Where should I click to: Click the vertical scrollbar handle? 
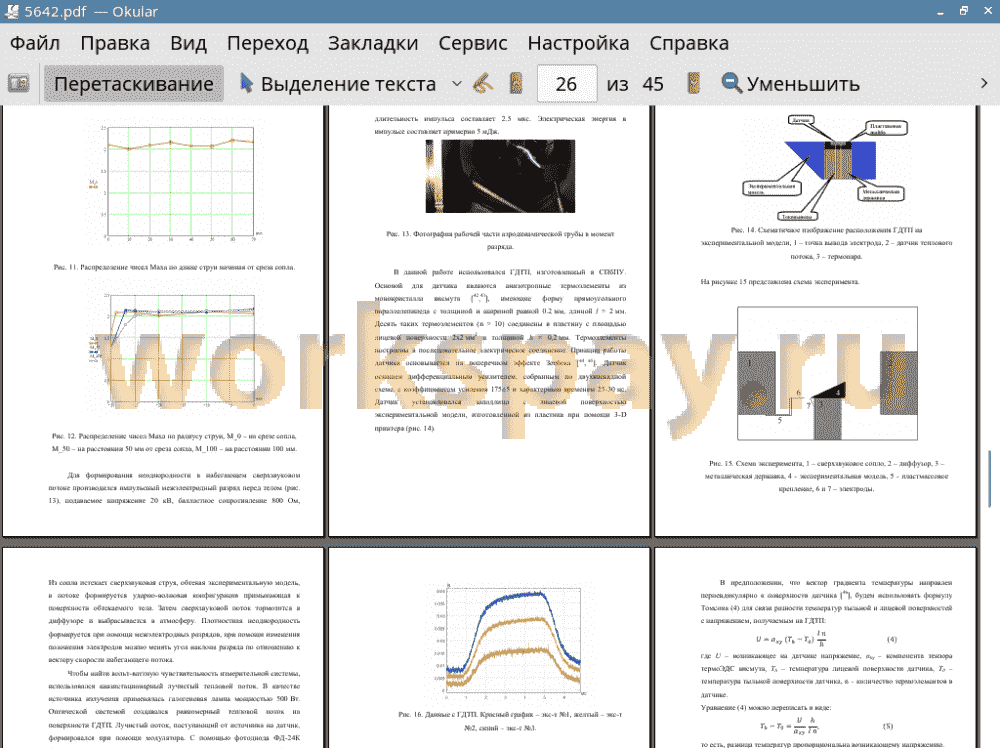(x=990, y=479)
